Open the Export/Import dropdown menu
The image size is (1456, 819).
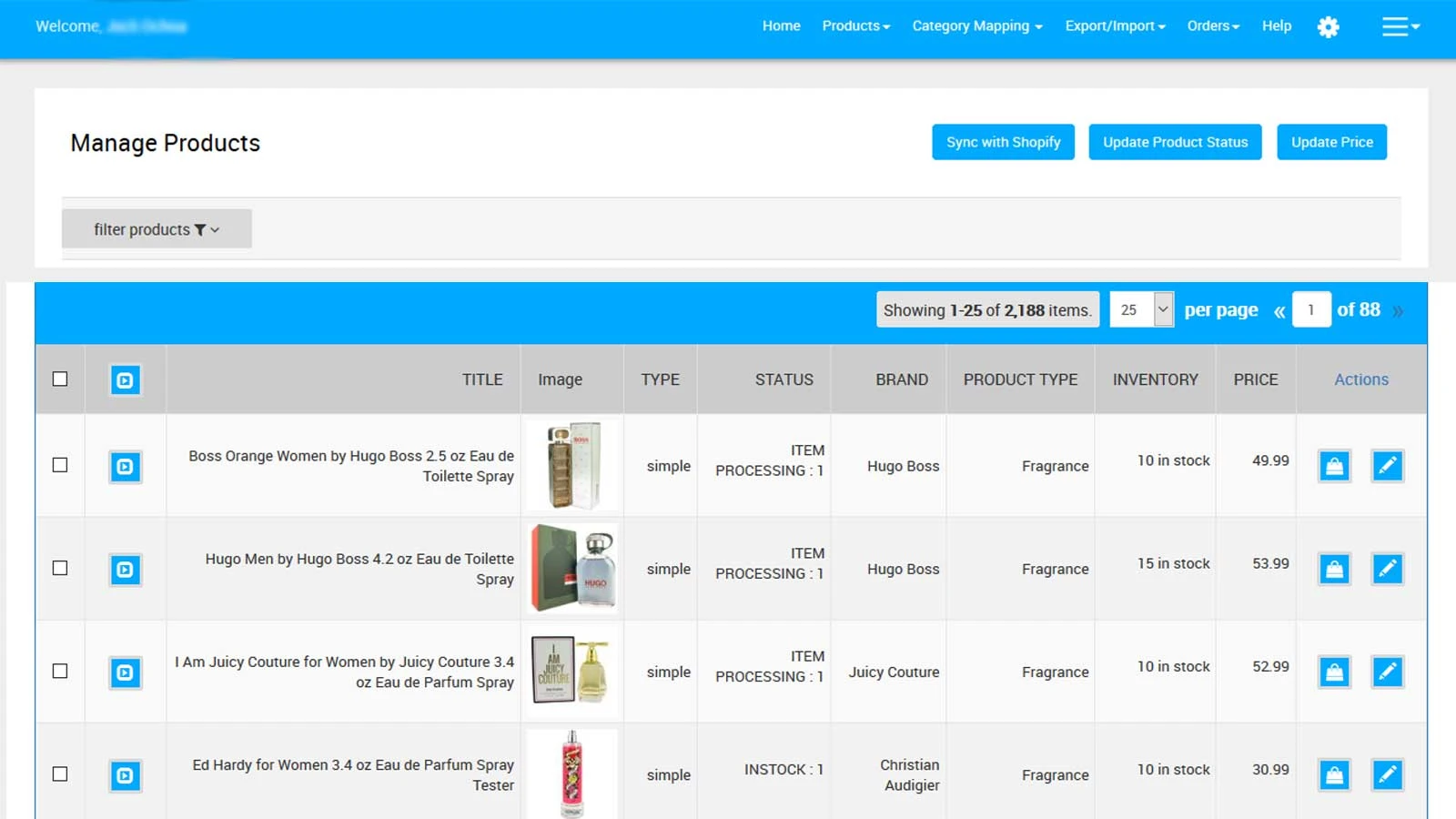[x=1116, y=26]
